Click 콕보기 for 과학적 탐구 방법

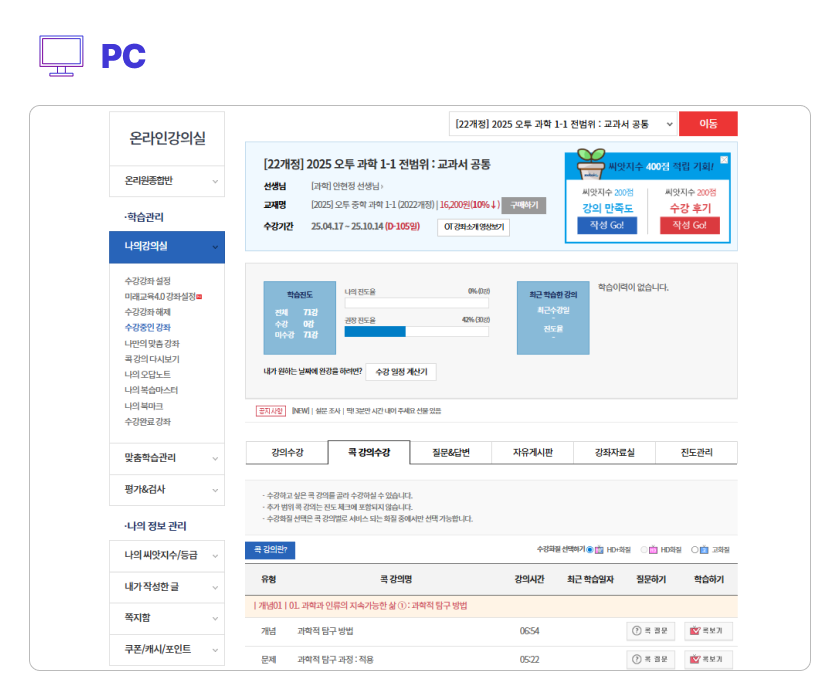[x=708, y=631]
